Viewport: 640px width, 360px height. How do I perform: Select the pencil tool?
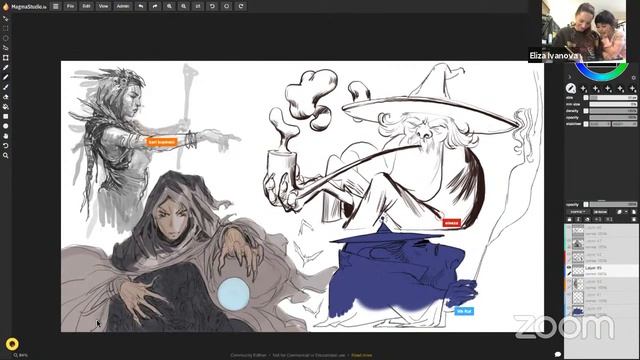click(5, 78)
